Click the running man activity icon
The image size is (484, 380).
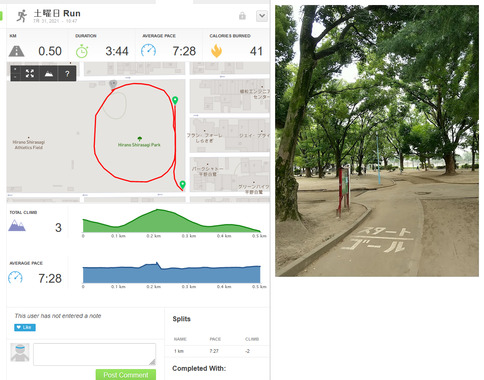(22, 16)
